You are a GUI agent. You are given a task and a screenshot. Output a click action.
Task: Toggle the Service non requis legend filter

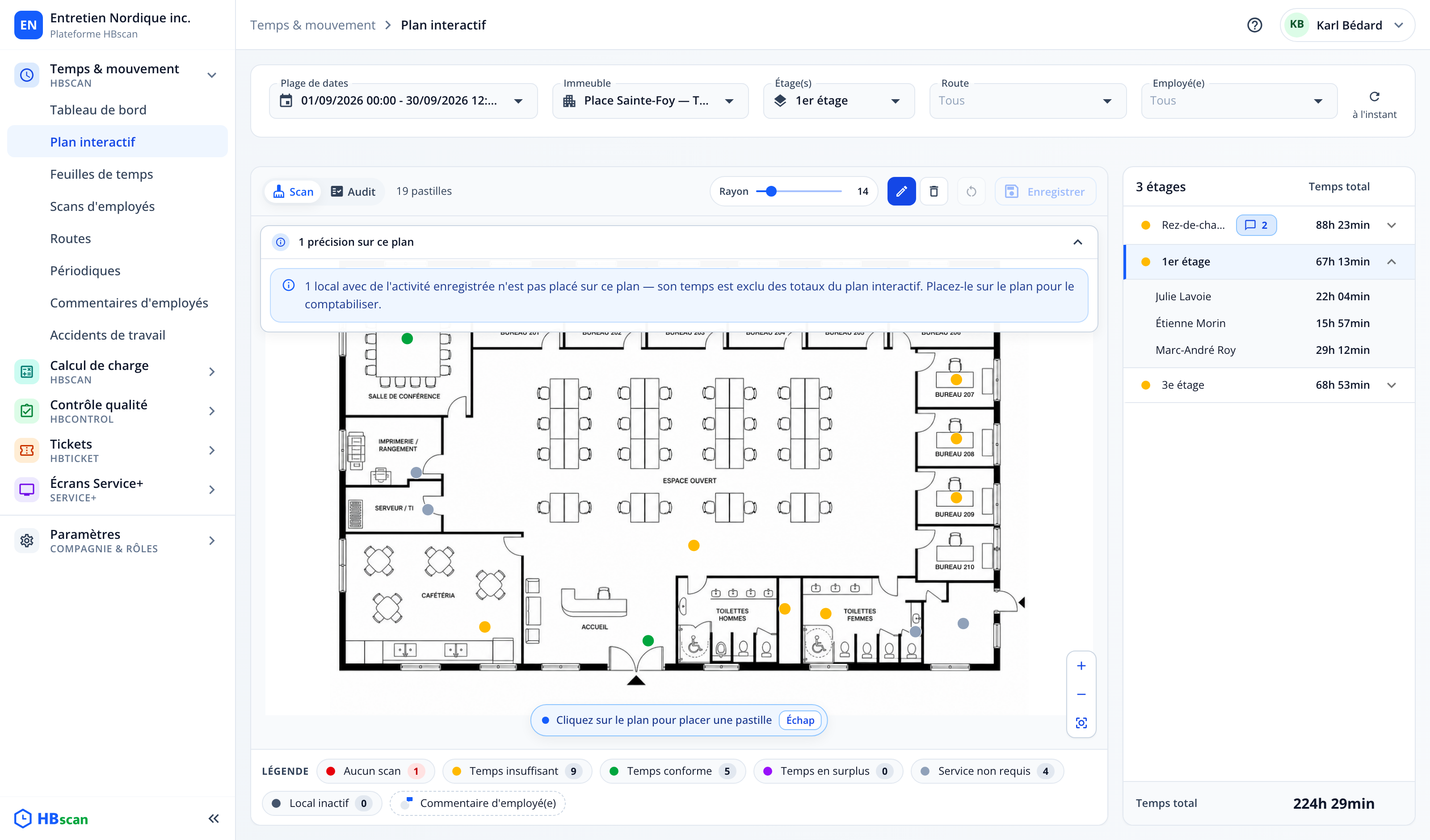pyautogui.click(x=987, y=771)
